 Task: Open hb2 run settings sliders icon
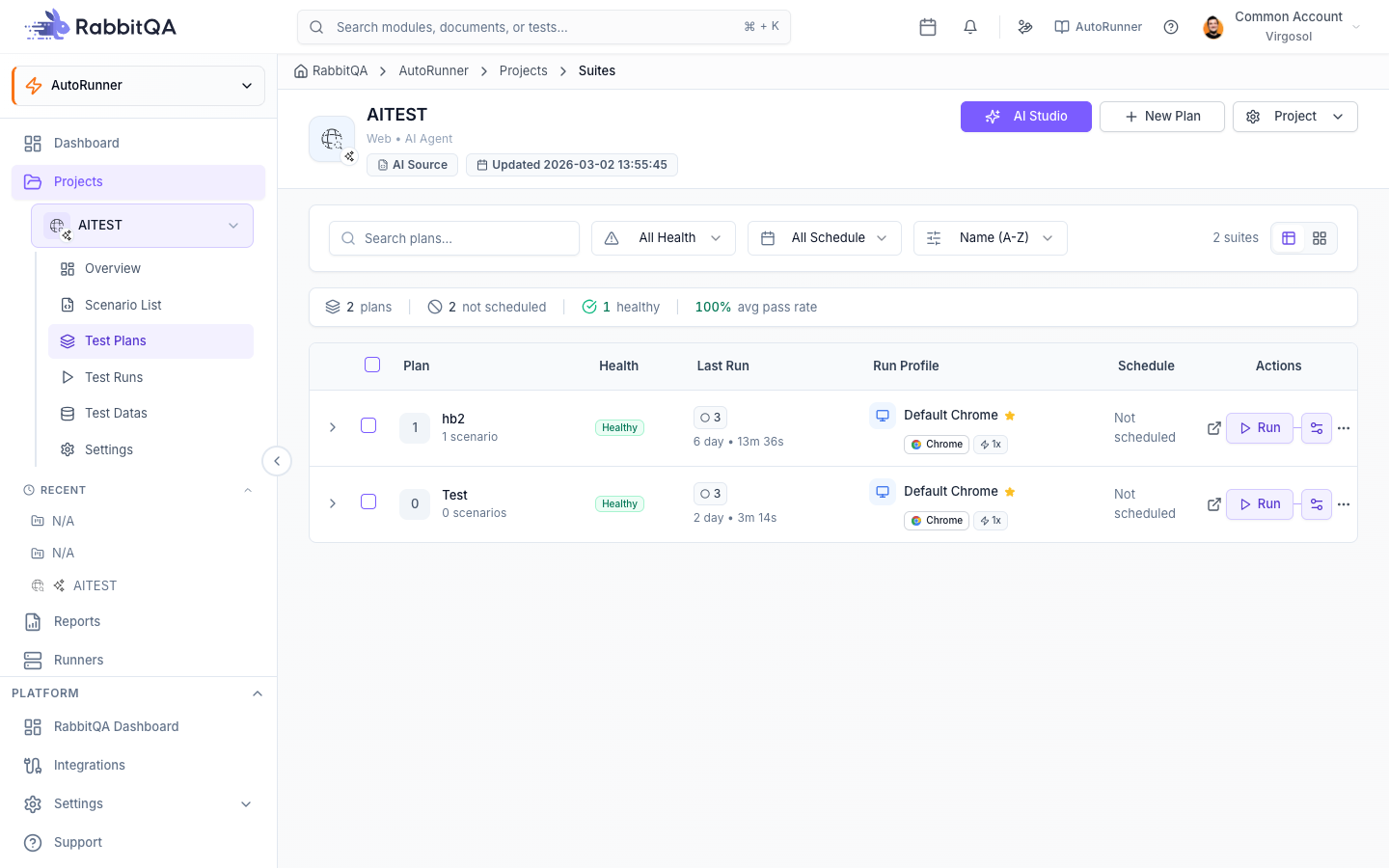[1317, 428]
